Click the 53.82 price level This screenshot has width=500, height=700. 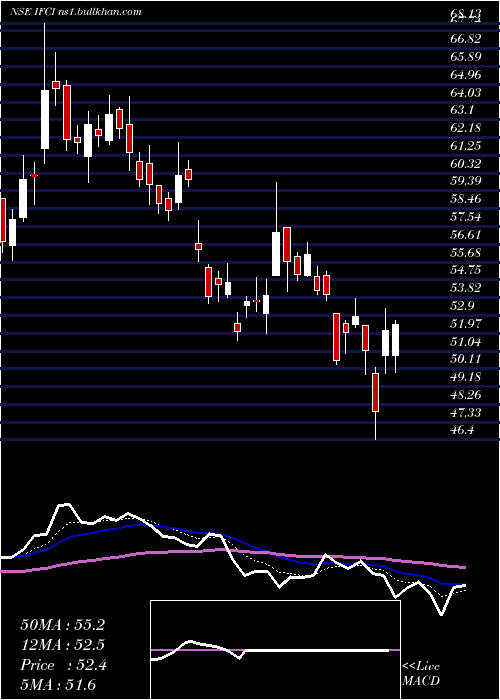click(466, 288)
